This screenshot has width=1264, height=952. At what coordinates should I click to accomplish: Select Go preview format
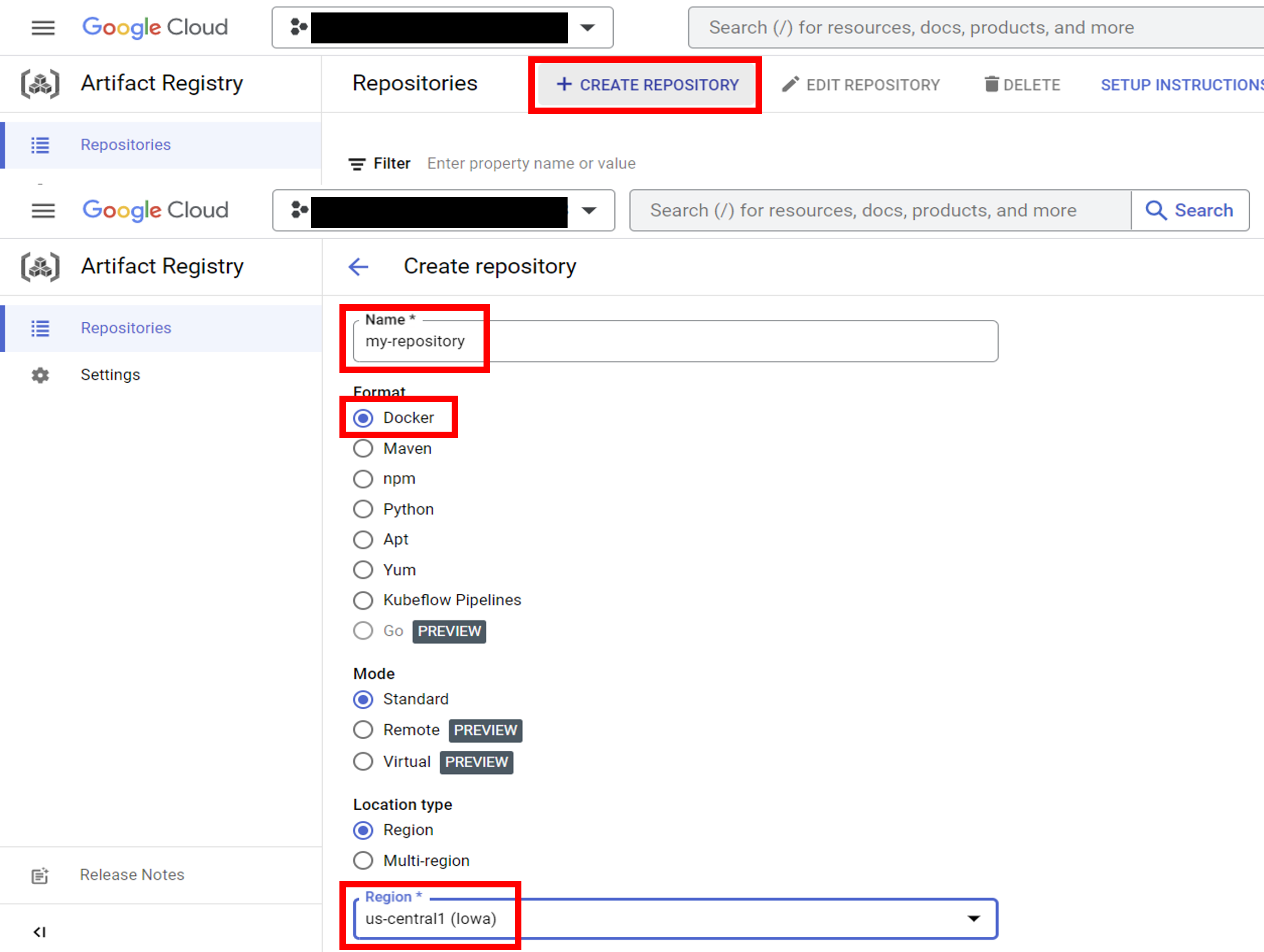point(363,631)
